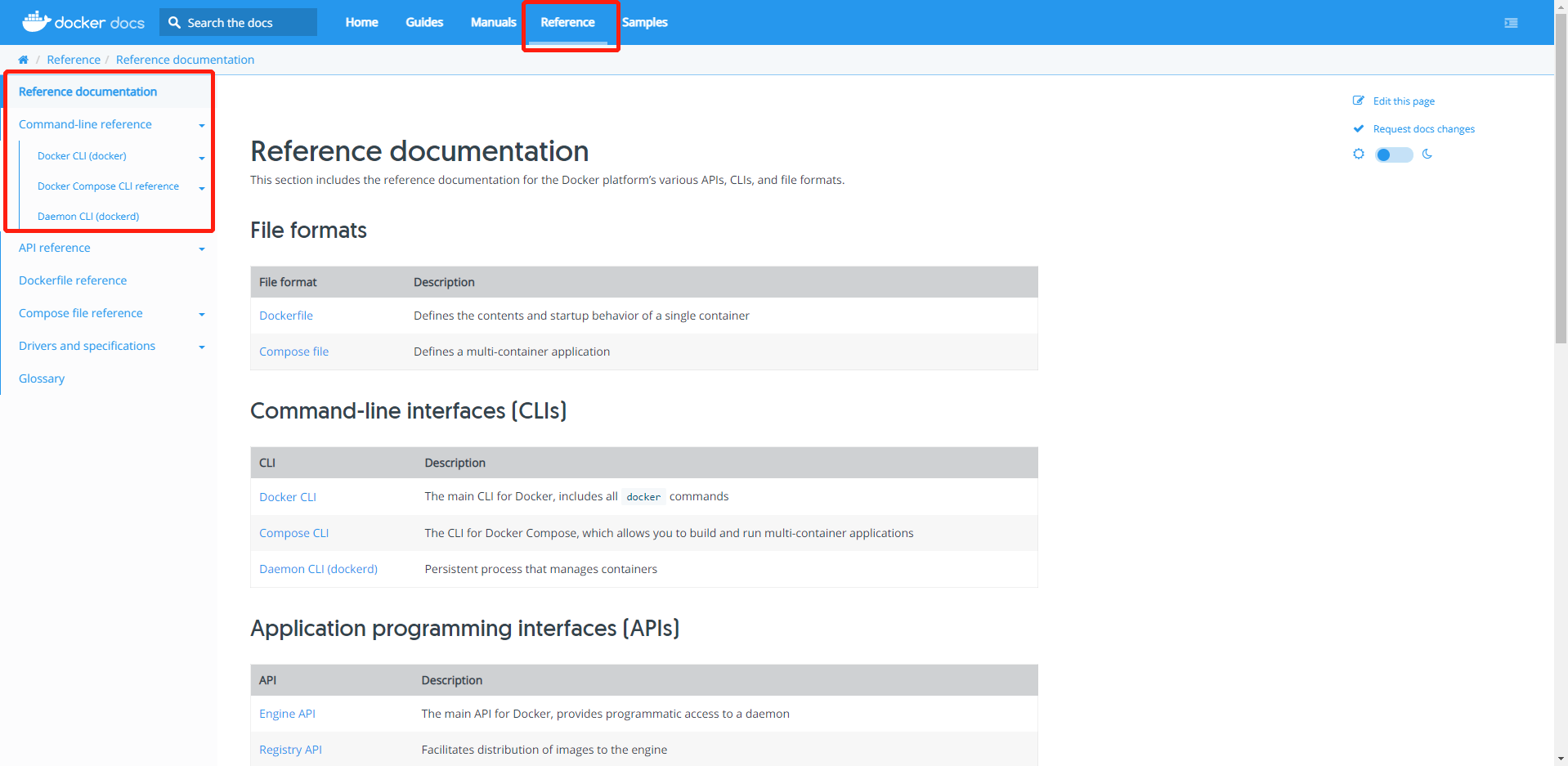
Task: Open Docker CLI (docker) sidebar item
Action: pos(82,155)
